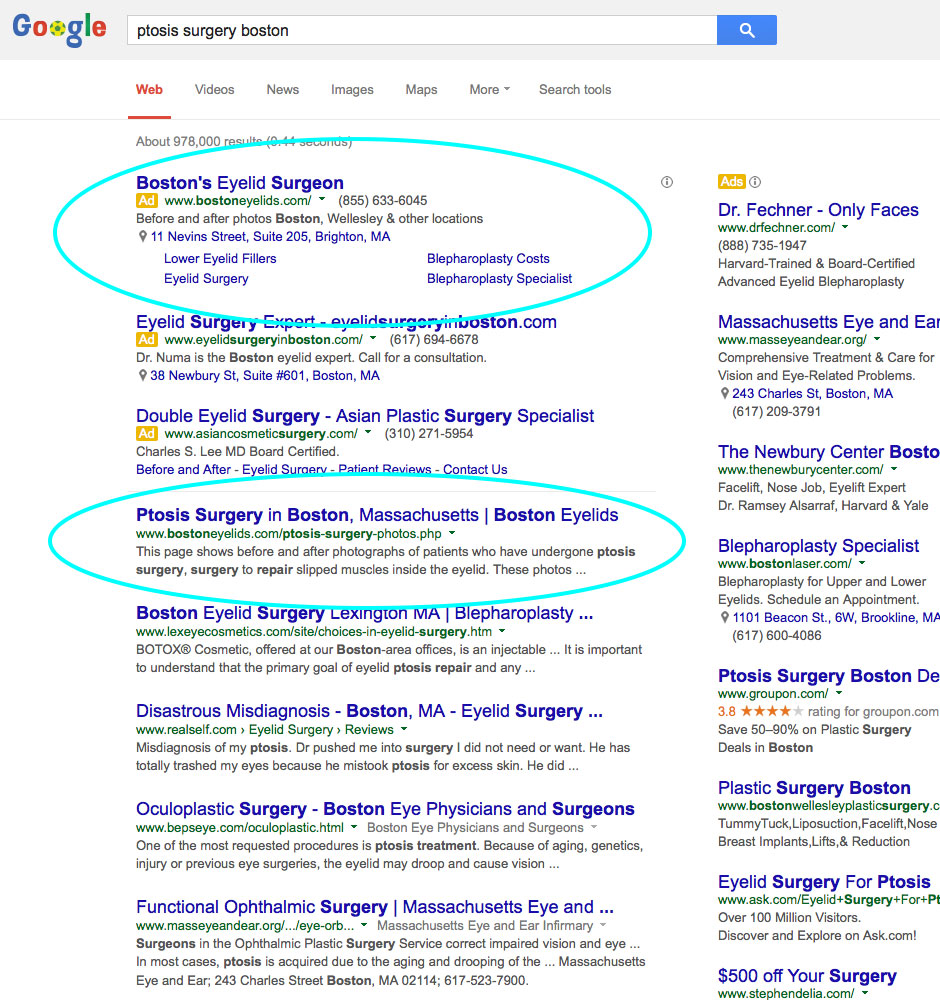This screenshot has width=940, height=1000.
Task: Open Boston's Eyelid Surgeon ad
Action: click(x=240, y=183)
